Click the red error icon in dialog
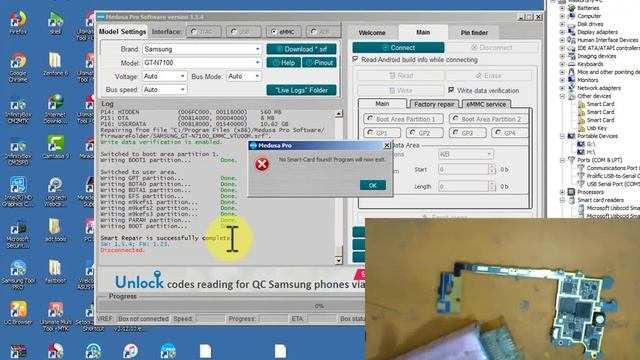Screen dimensions: 640x360 point(262,164)
